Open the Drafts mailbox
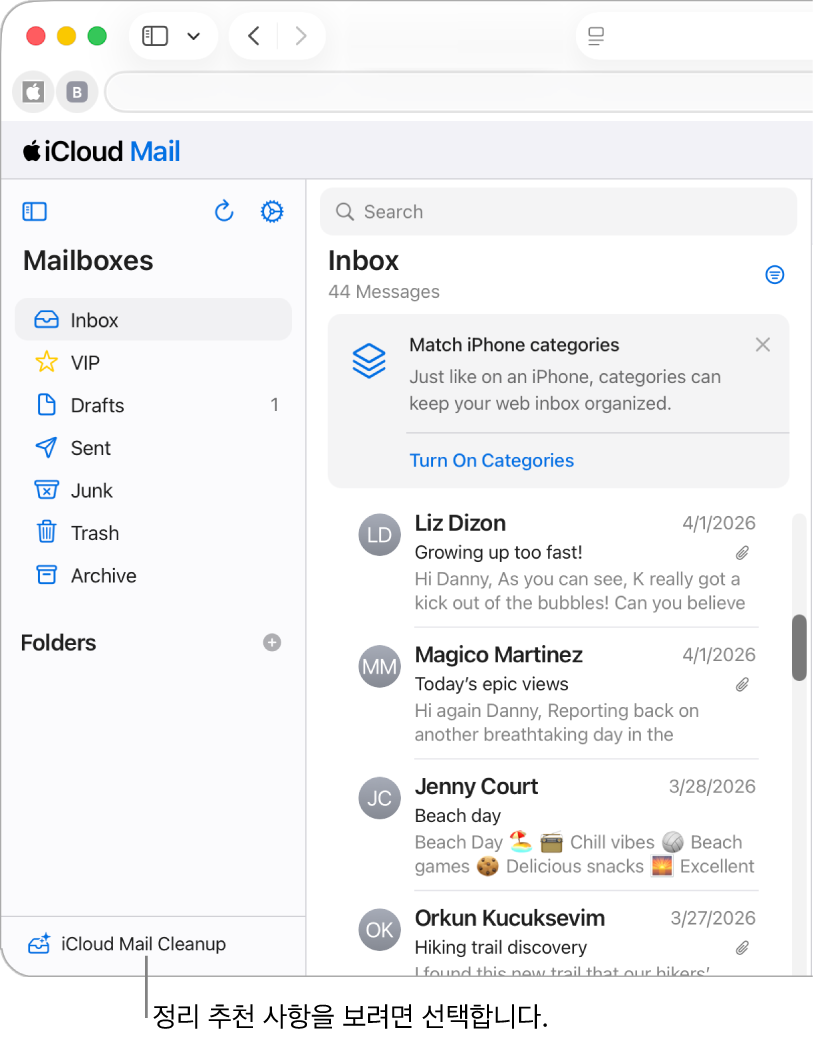 tap(153, 405)
